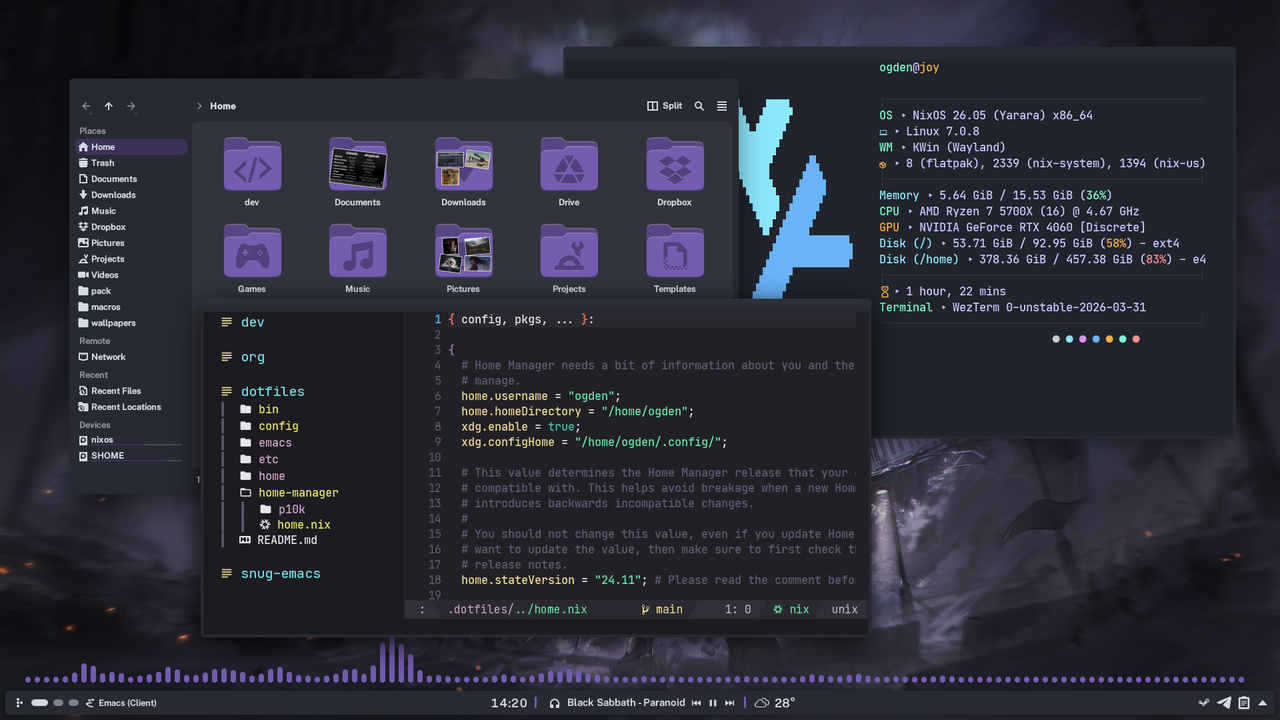Select the Templates folder icon
The image size is (1280, 720).
tap(674, 251)
